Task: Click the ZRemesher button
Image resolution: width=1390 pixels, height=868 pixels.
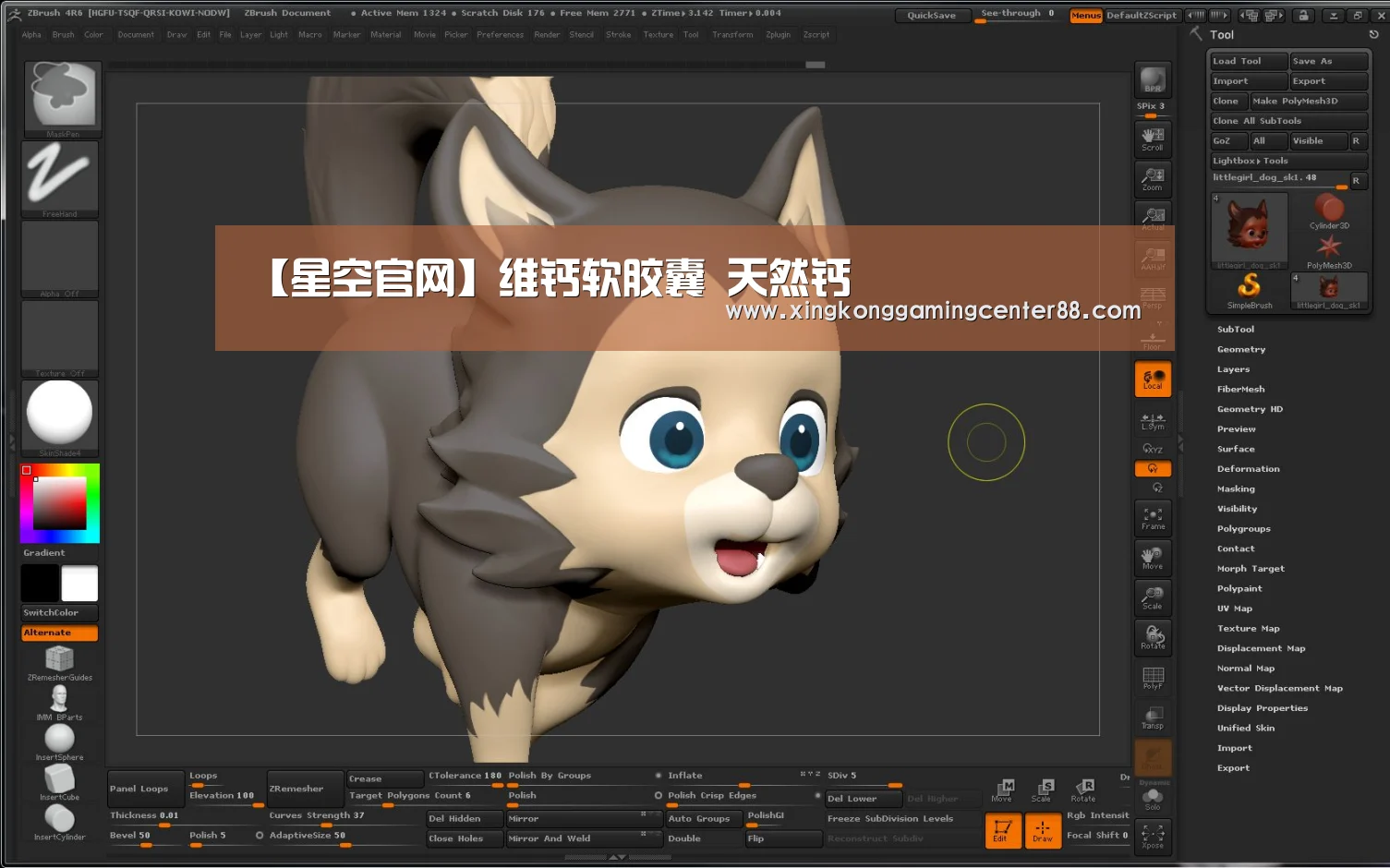Action: coord(305,789)
